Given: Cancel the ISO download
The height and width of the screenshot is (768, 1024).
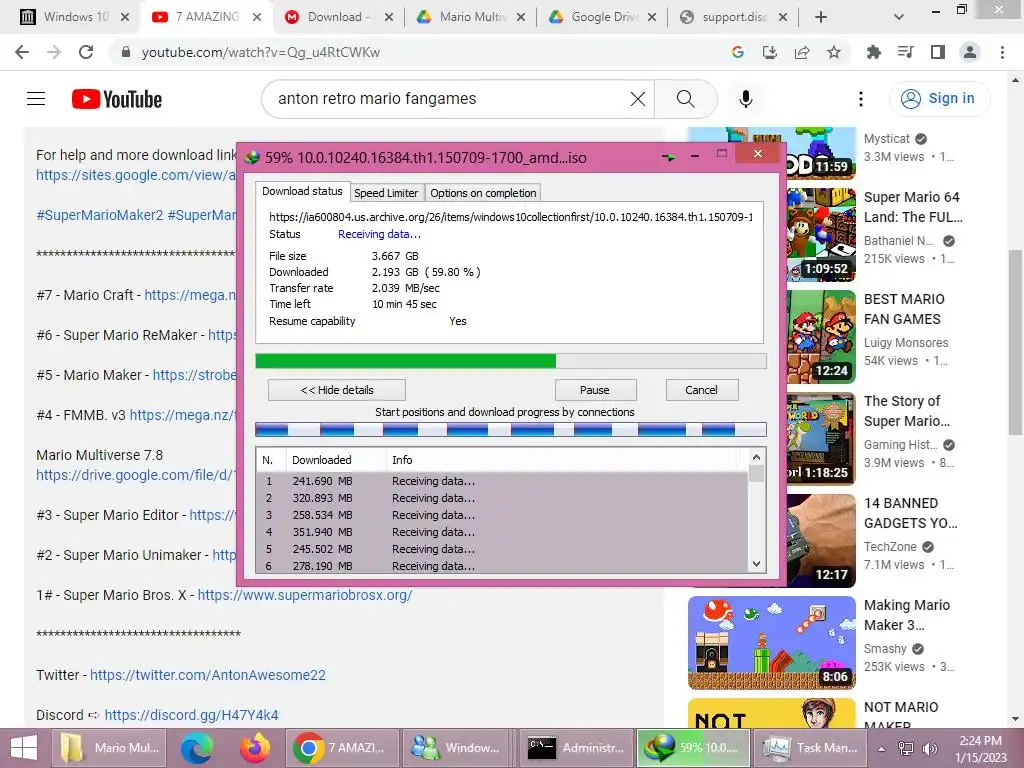Looking at the screenshot, I should click(x=701, y=390).
